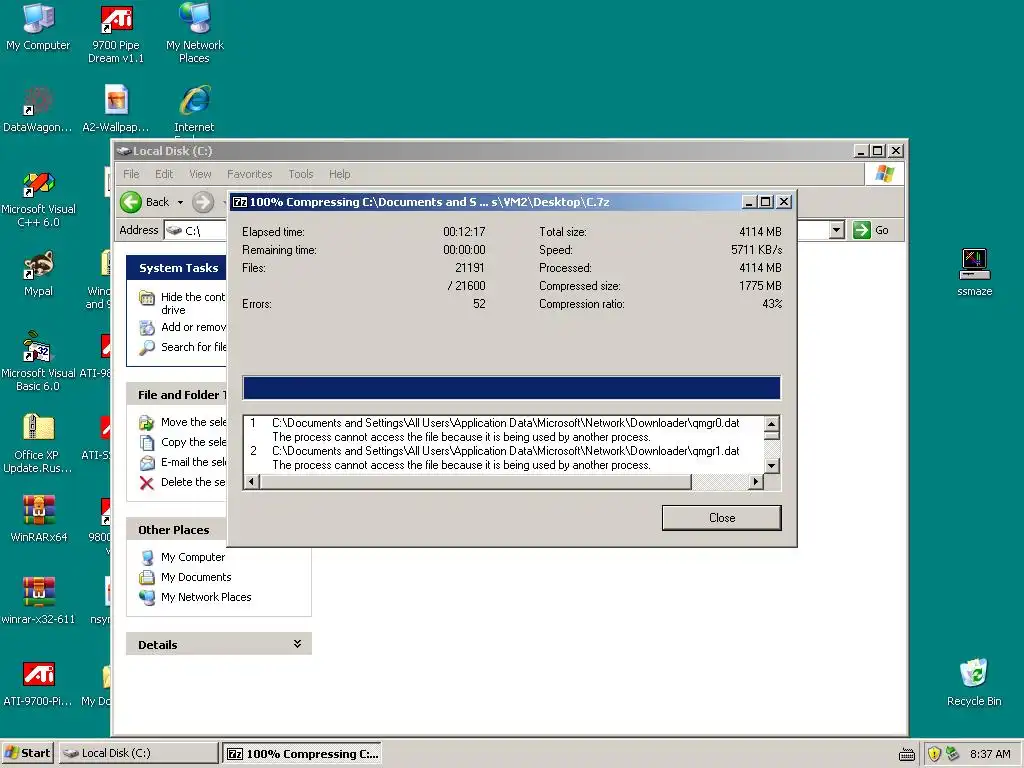This screenshot has height=768, width=1024.
Task: Open Favorites menu in Local Disk window
Action: (249, 174)
